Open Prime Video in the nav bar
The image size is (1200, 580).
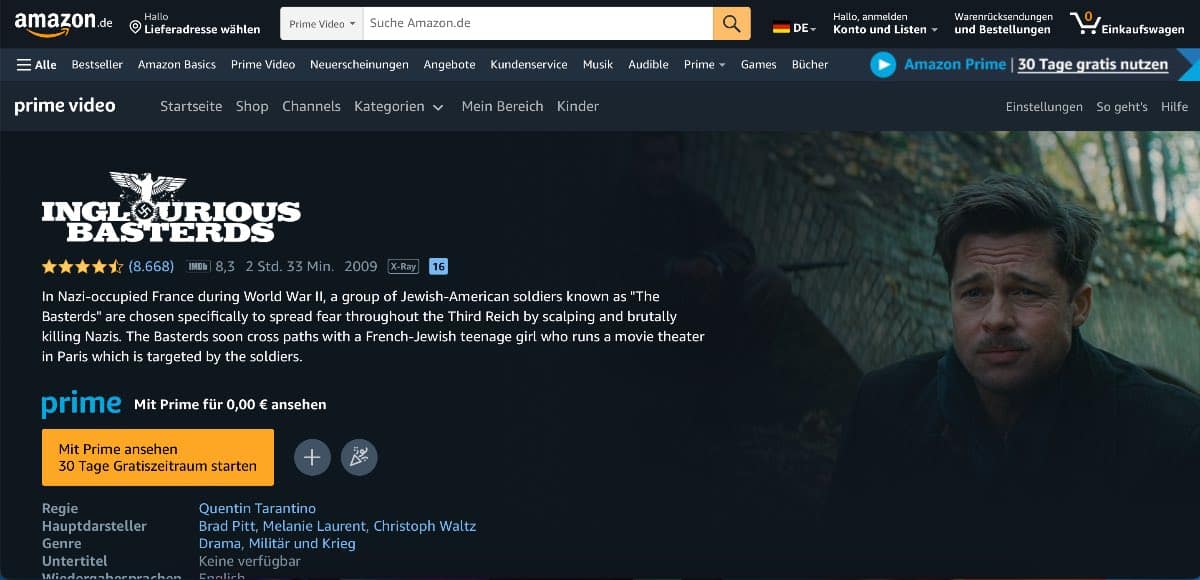[263, 64]
